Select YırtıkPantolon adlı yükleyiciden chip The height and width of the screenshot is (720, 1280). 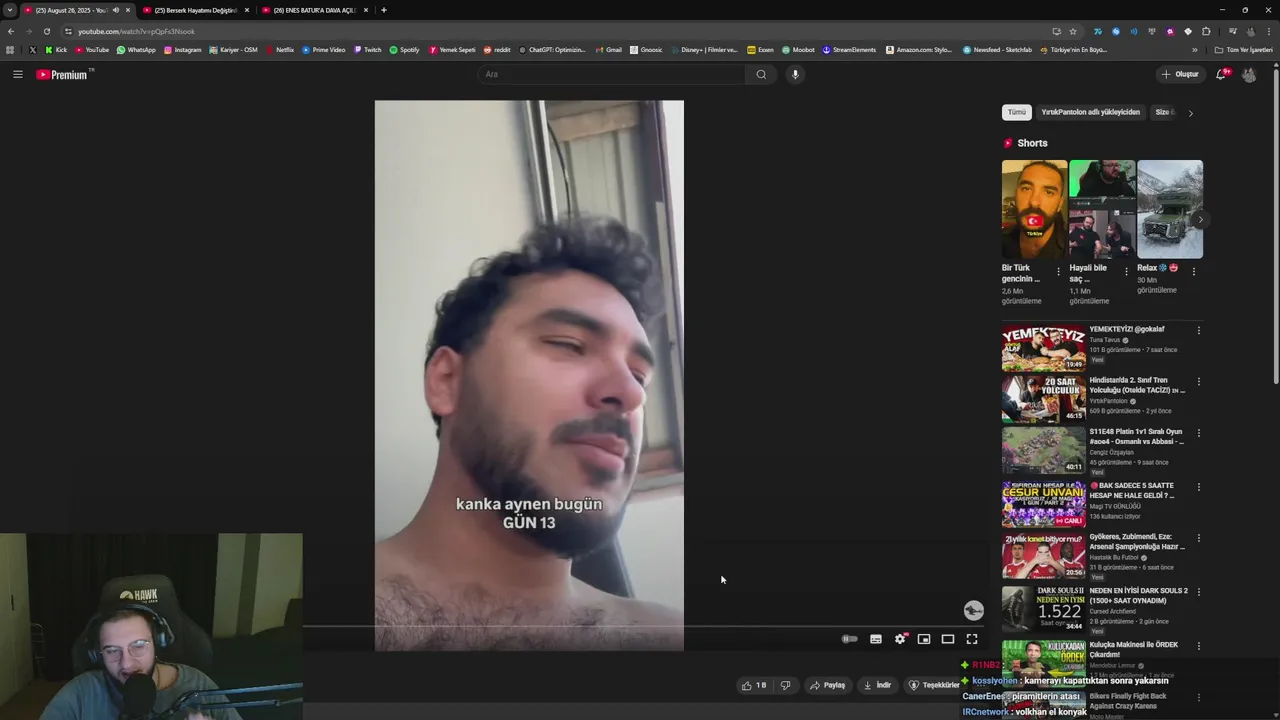coord(1090,112)
